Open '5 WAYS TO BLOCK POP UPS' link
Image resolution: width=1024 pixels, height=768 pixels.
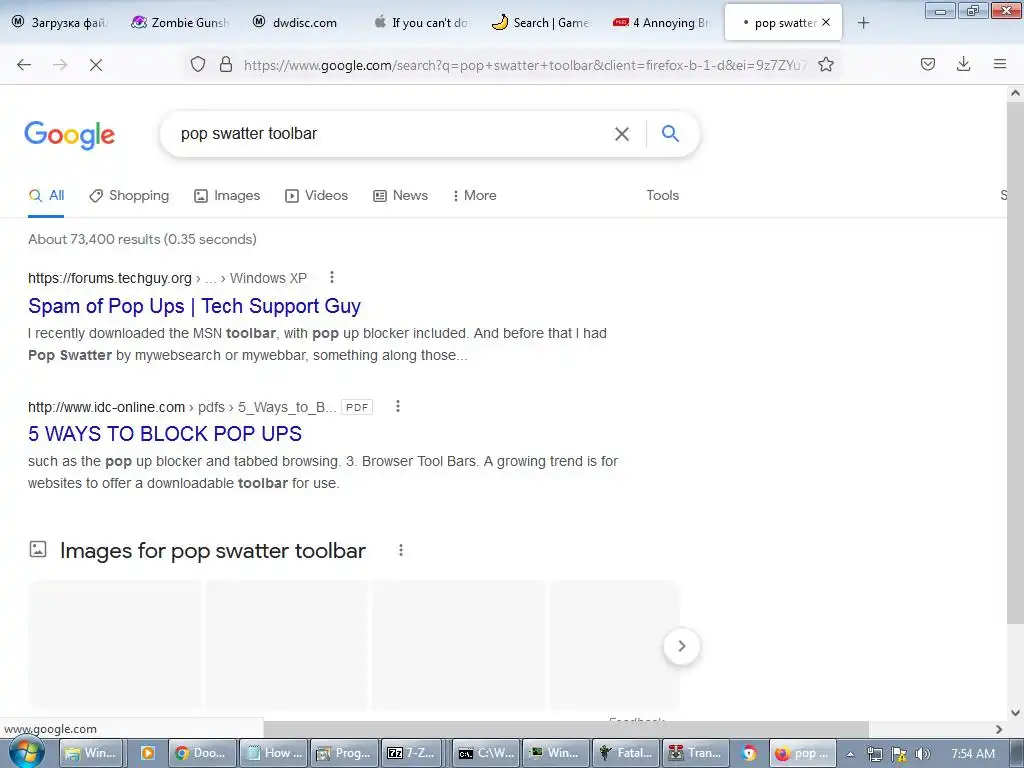coord(165,434)
